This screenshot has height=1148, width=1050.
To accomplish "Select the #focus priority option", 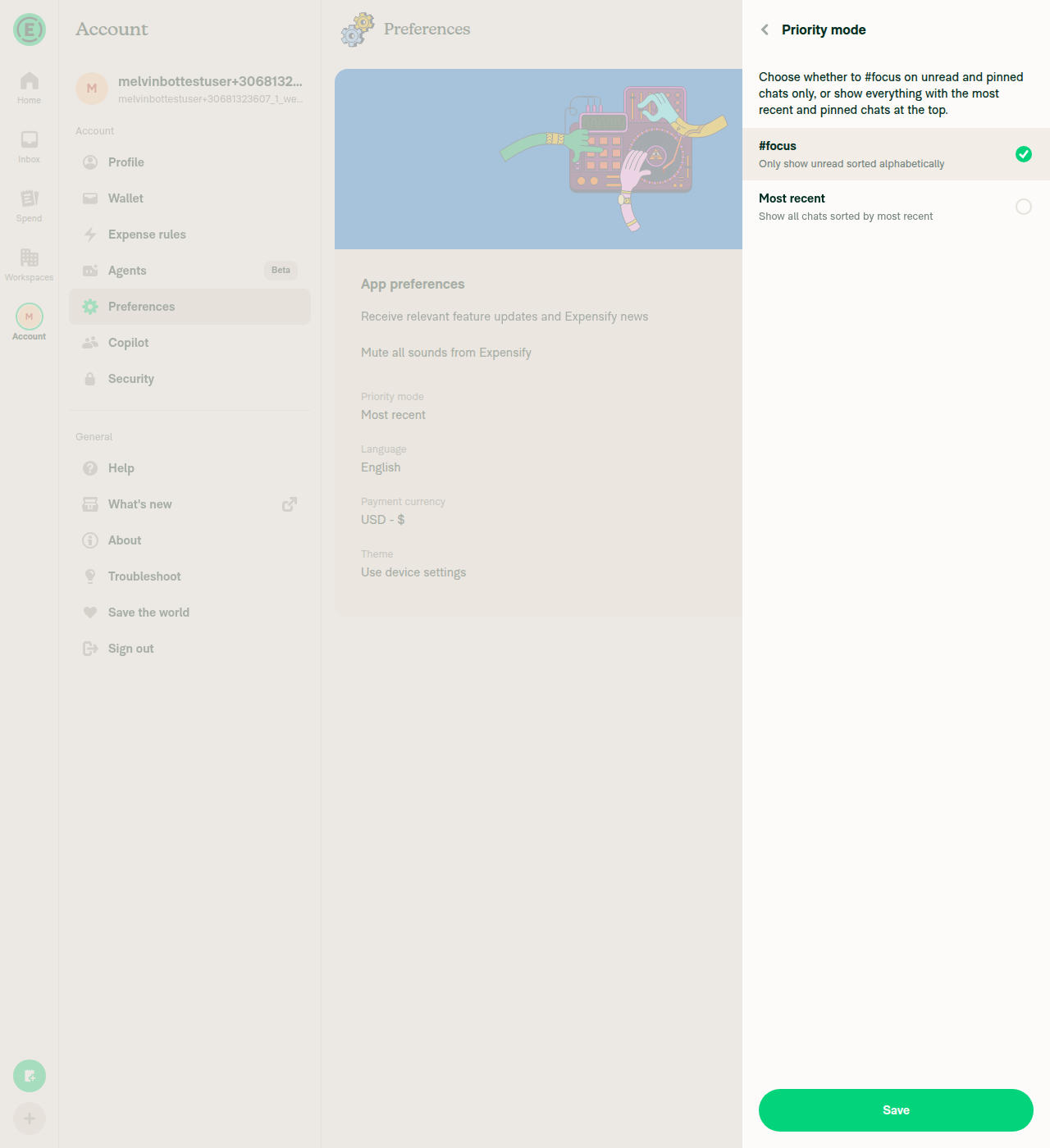I will (x=896, y=154).
